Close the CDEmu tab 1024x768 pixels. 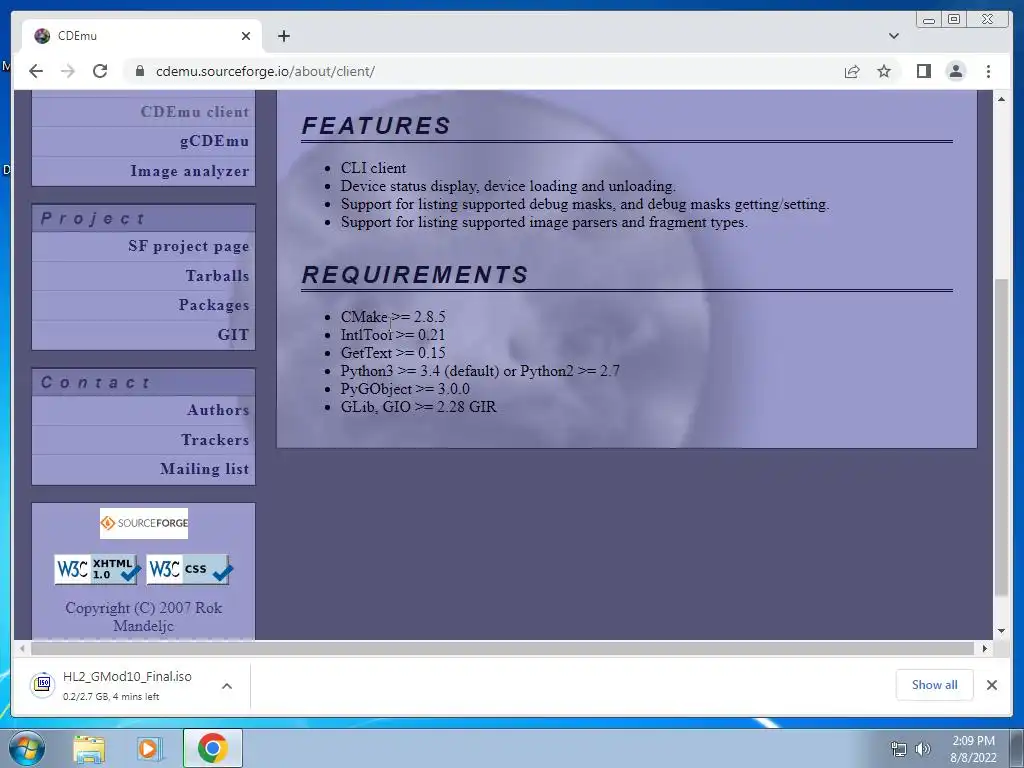tap(246, 36)
